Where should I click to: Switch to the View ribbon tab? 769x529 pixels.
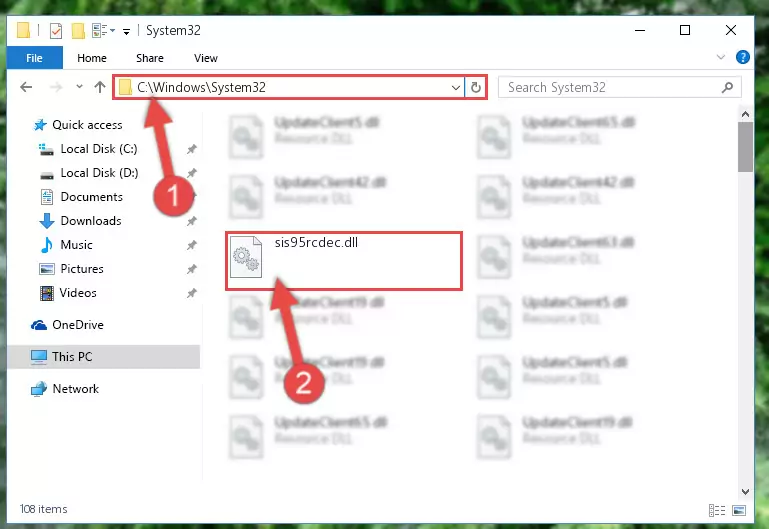click(x=205, y=58)
